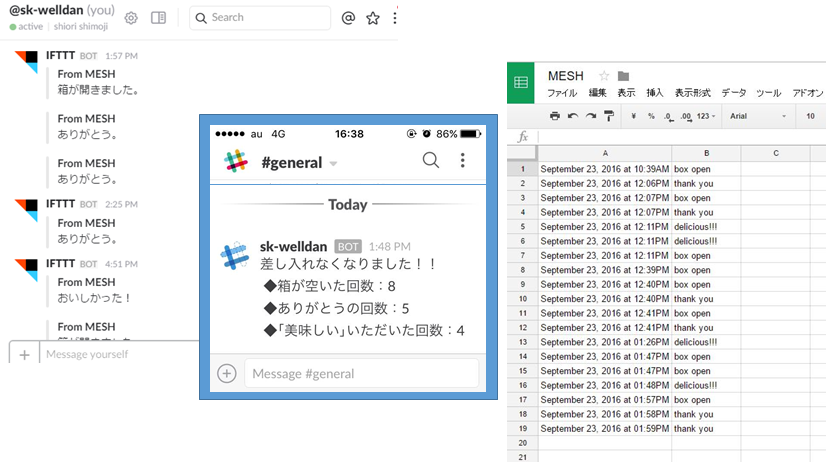Click the box open cell in row 17
826x462 pixels.
tap(706, 400)
